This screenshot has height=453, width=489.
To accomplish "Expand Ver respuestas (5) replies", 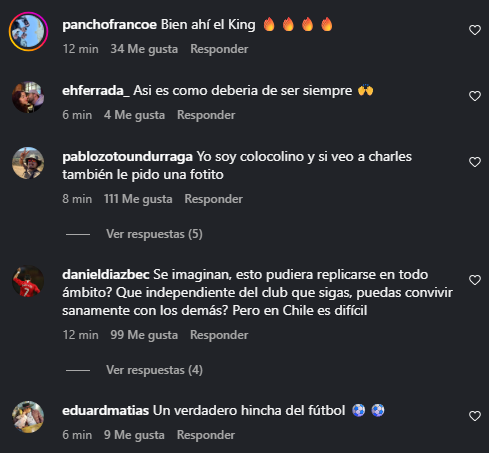I will (x=154, y=234).
